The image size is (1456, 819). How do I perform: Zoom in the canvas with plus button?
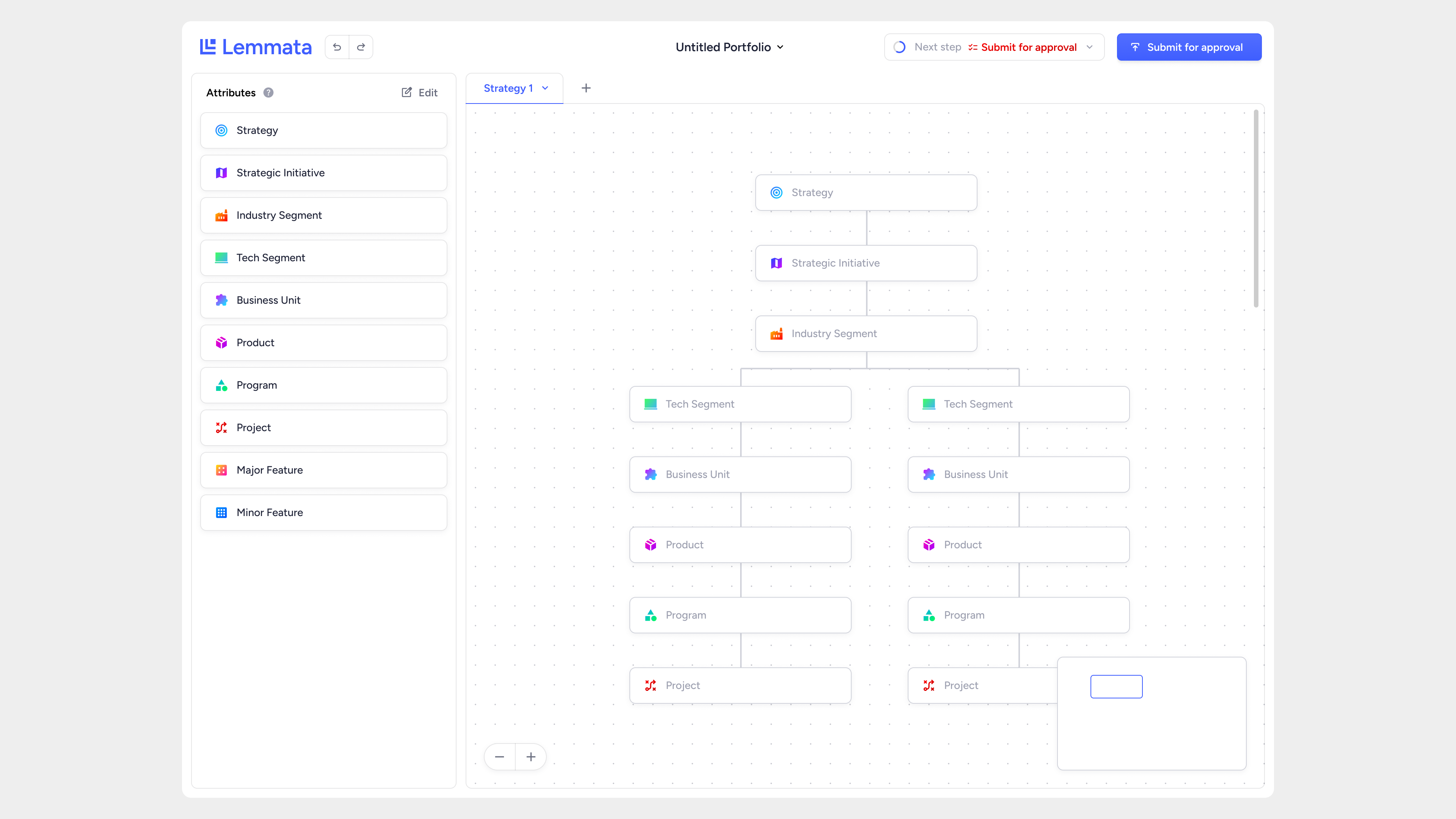pyautogui.click(x=531, y=757)
